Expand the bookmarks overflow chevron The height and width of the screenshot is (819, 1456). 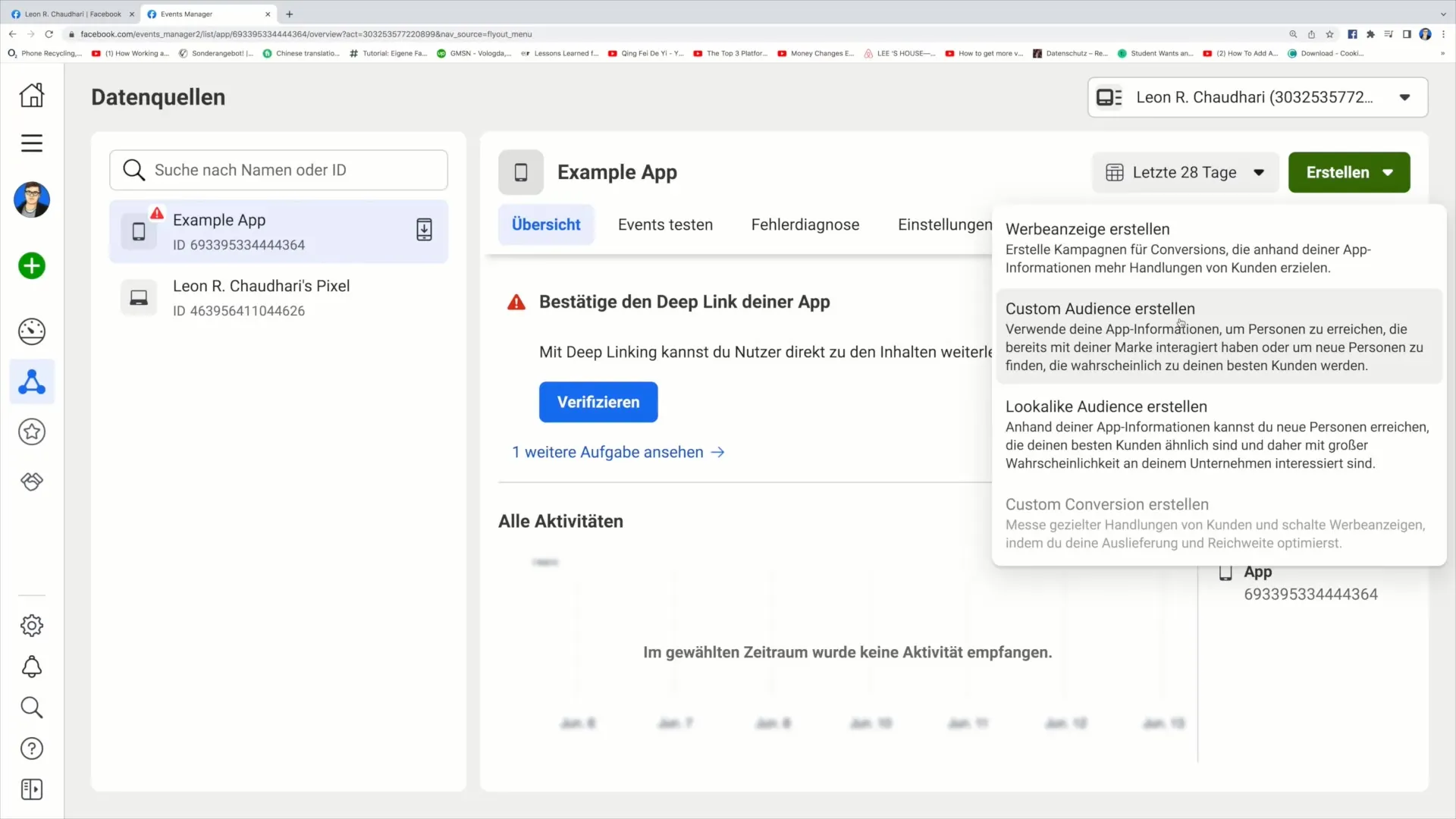[x=1443, y=53]
